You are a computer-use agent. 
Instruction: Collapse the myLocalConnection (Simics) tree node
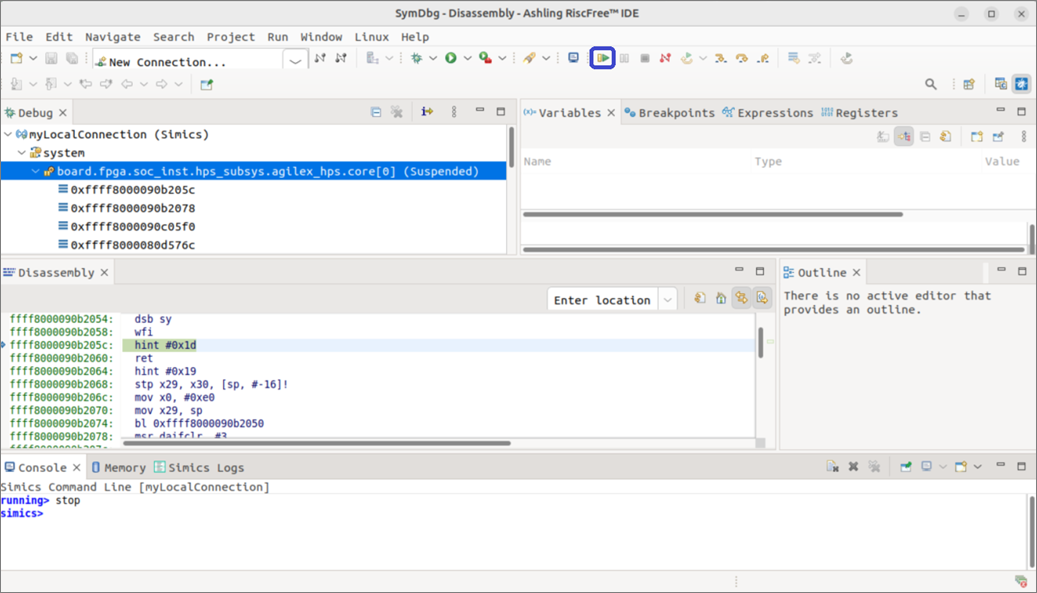click(x=9, y=134)
